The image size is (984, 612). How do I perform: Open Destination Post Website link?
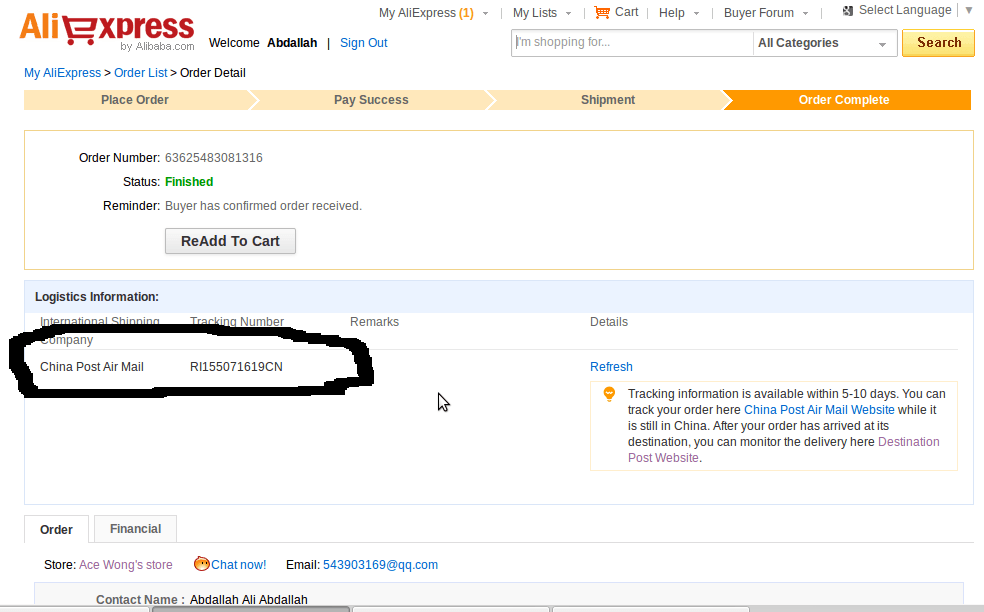point(784,449)
